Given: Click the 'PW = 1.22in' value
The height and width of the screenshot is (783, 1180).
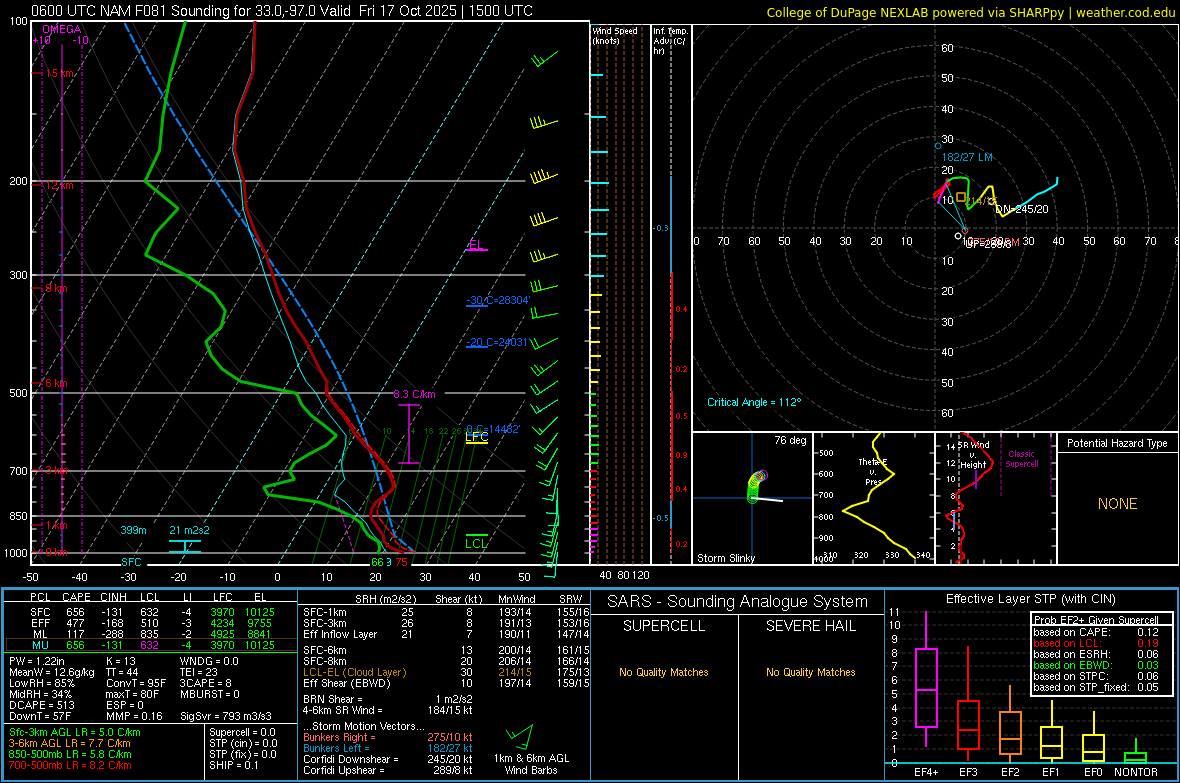Looking at the screenshot, I should (36, 661).
